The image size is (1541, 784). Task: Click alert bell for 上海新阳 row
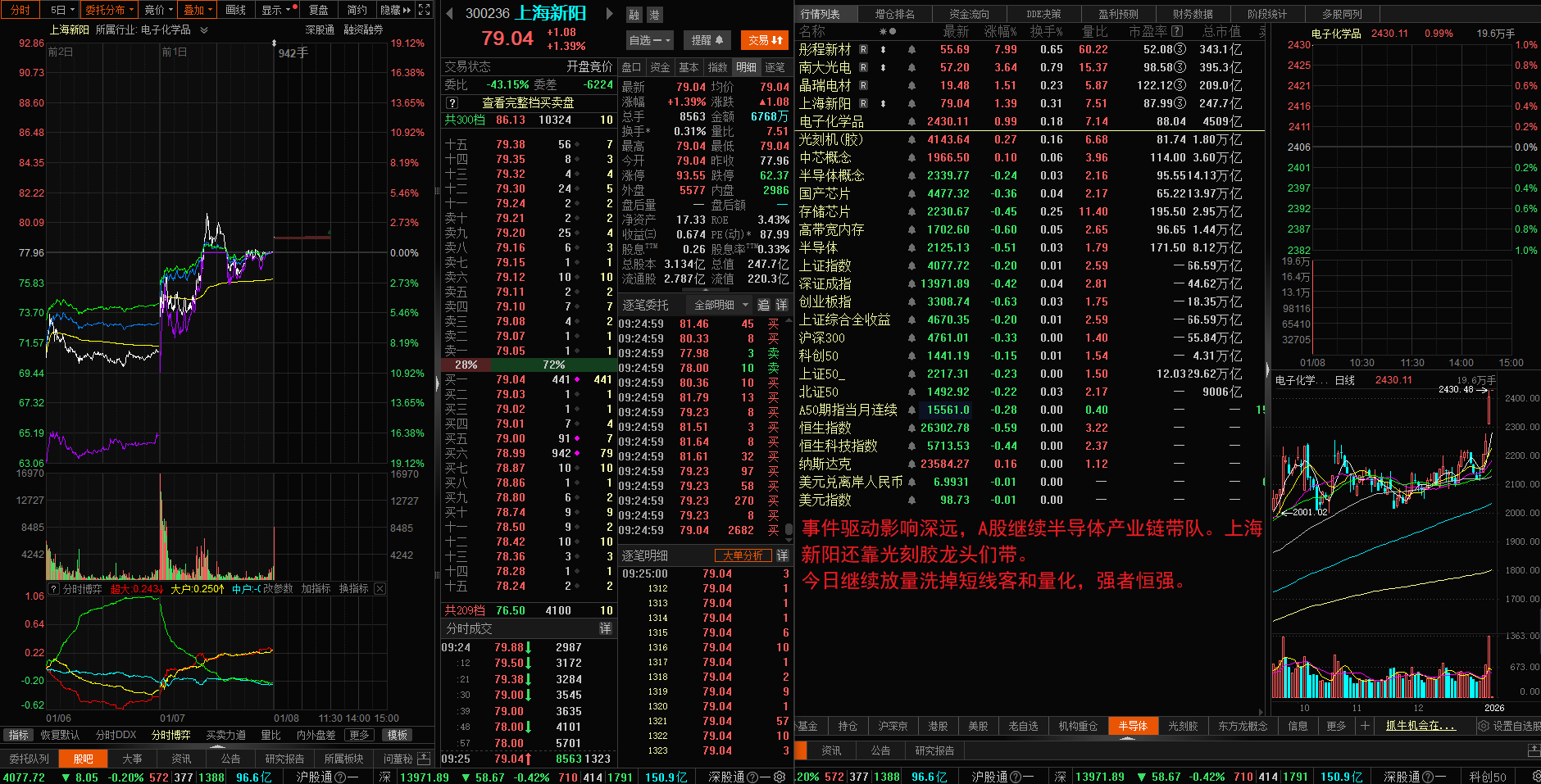911,103
